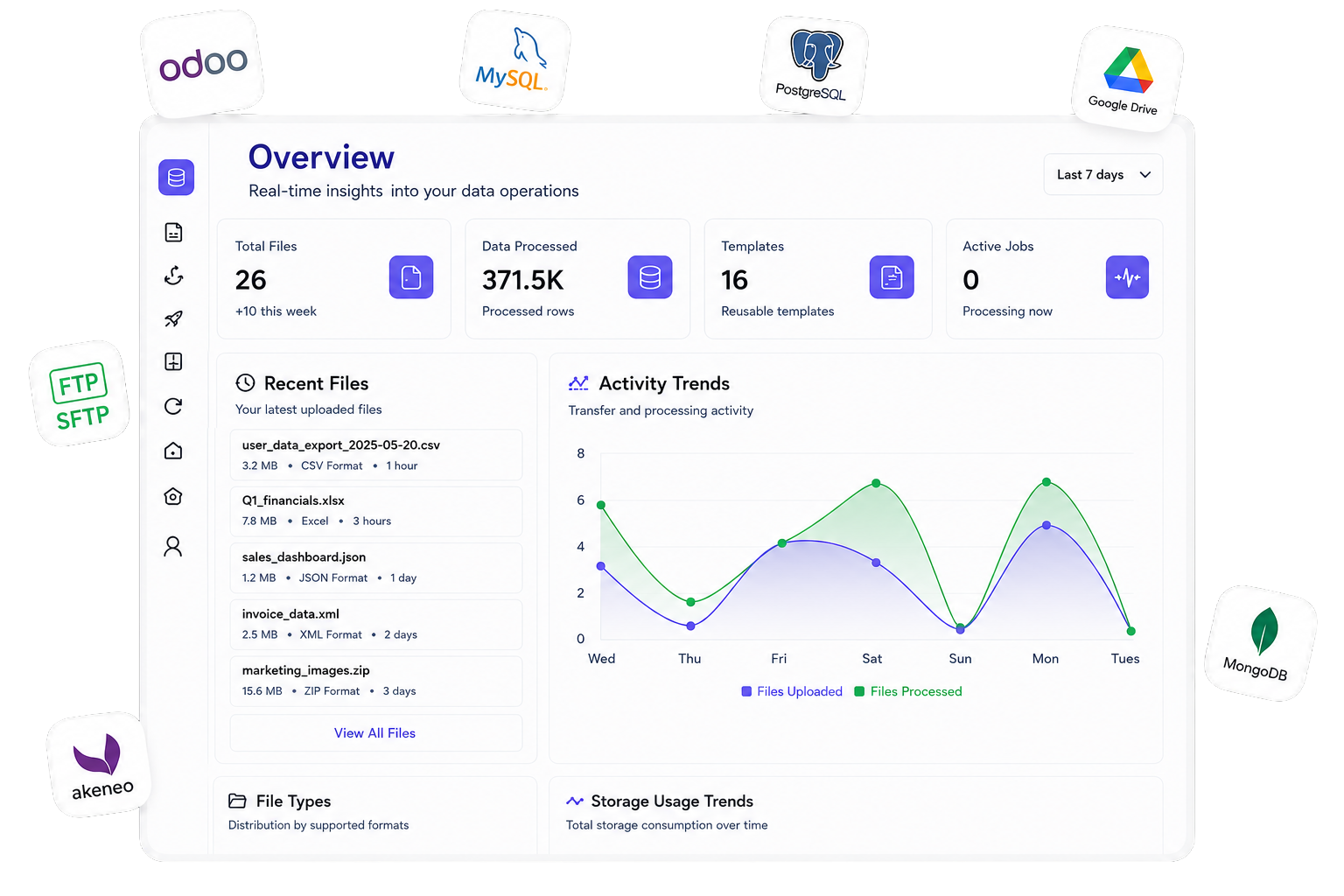Screen dimensions: 1344x896
Task: Select the Akeneo integration tile
Action: point(99,766)
